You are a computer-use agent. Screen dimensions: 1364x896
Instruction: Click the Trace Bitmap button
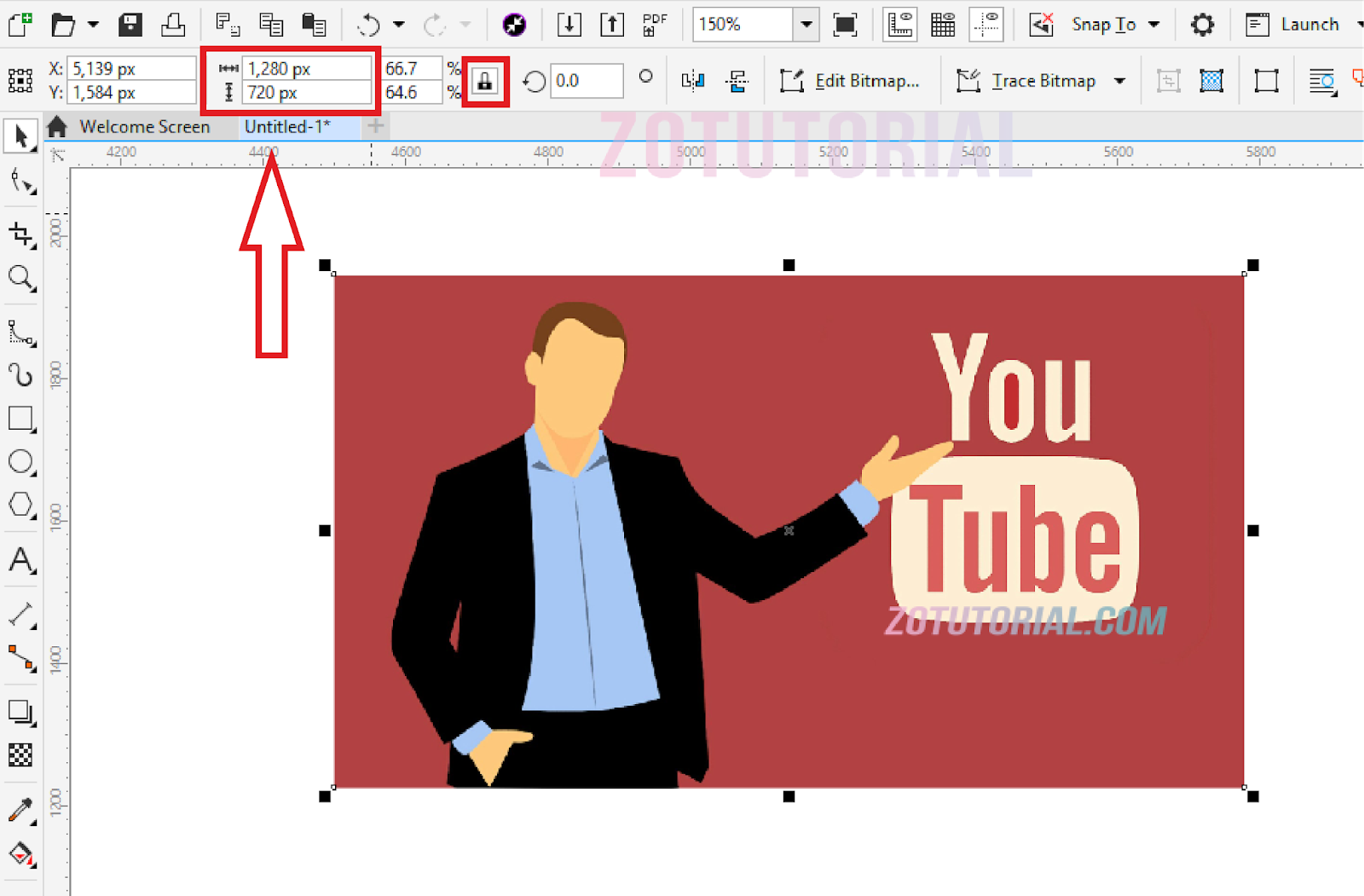point(1026,81)
